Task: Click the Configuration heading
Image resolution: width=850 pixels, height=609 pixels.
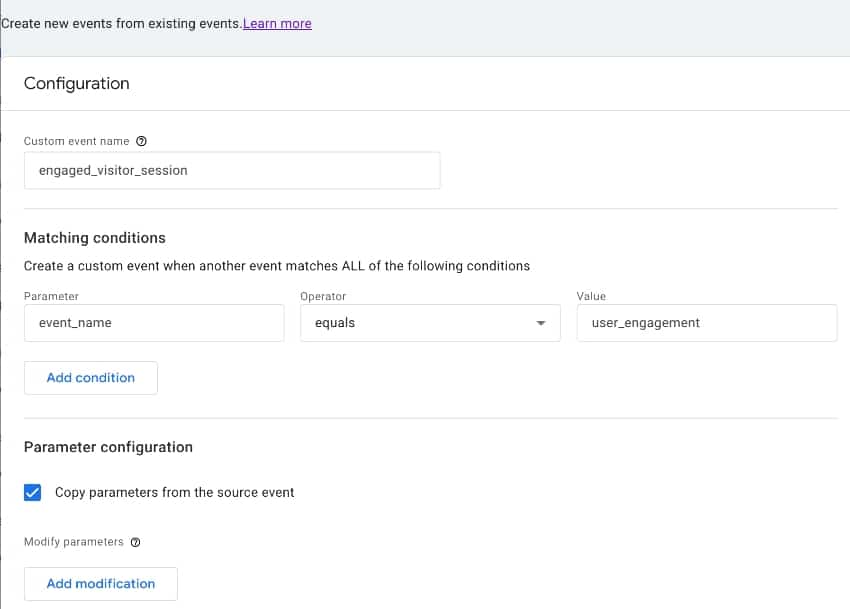Action: (77, 84)
